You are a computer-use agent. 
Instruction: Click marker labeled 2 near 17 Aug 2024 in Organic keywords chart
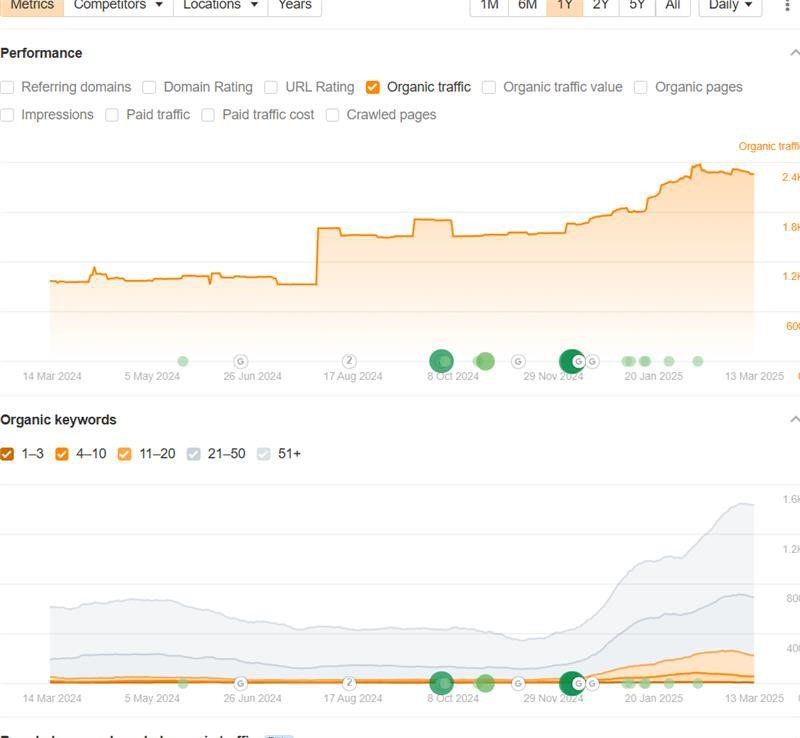click(x=349, y=682)
